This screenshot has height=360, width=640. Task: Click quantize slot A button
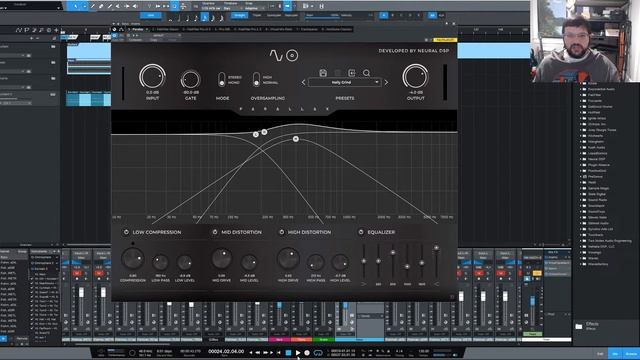click(384, 16)
